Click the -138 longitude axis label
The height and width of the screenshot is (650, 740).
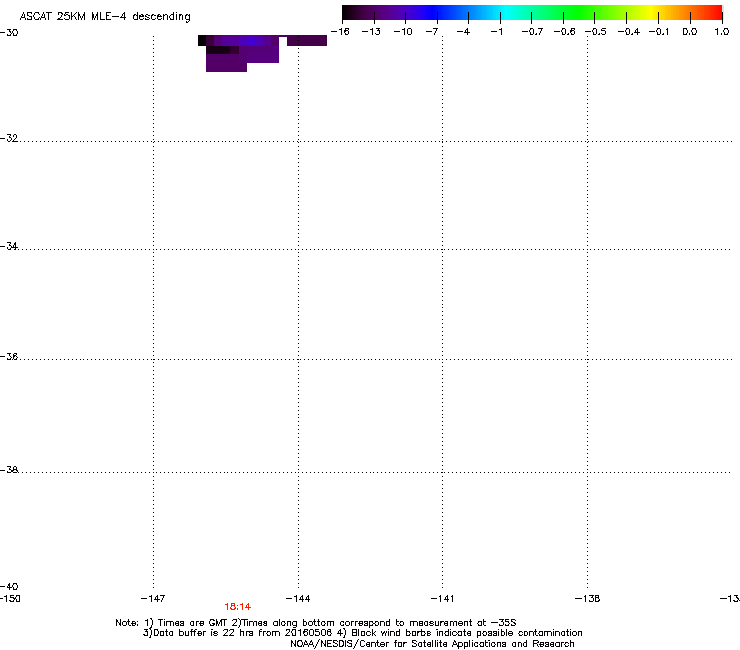[587, 599]
